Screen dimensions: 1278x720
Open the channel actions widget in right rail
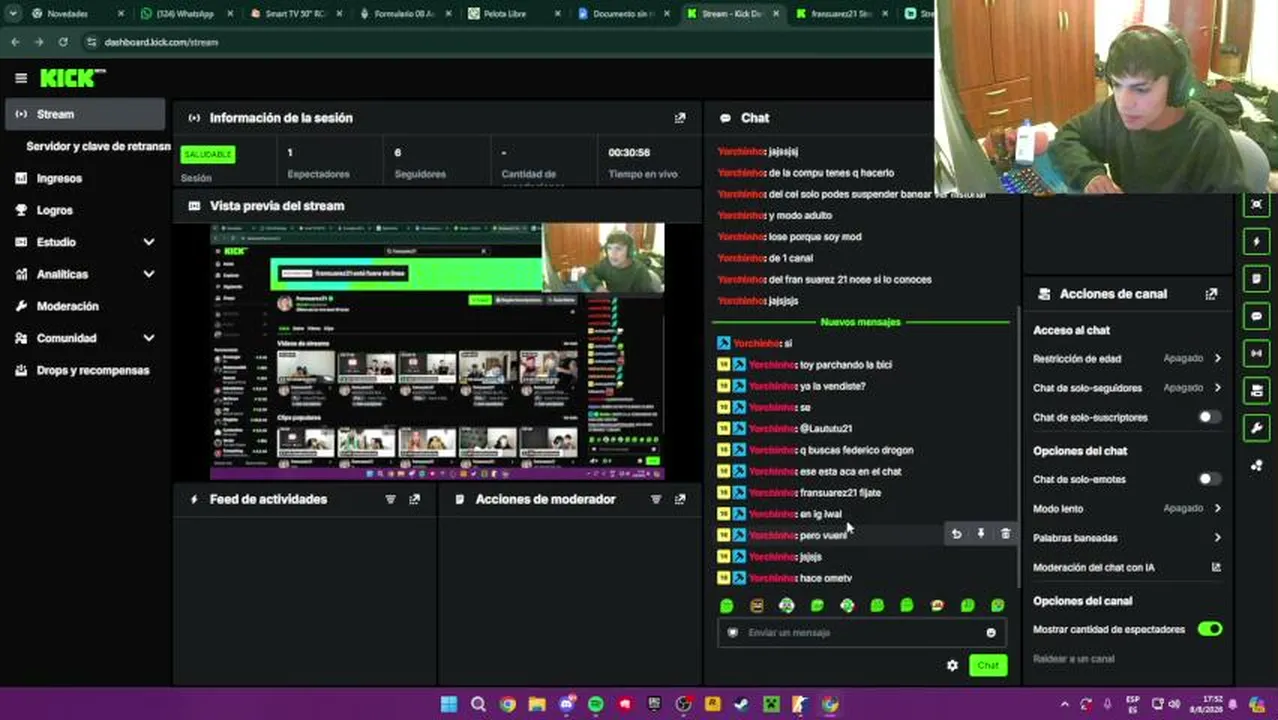[1257, 390]
